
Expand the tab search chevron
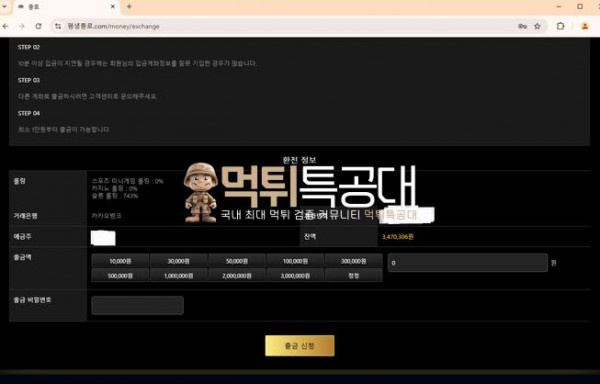[4, 7]
